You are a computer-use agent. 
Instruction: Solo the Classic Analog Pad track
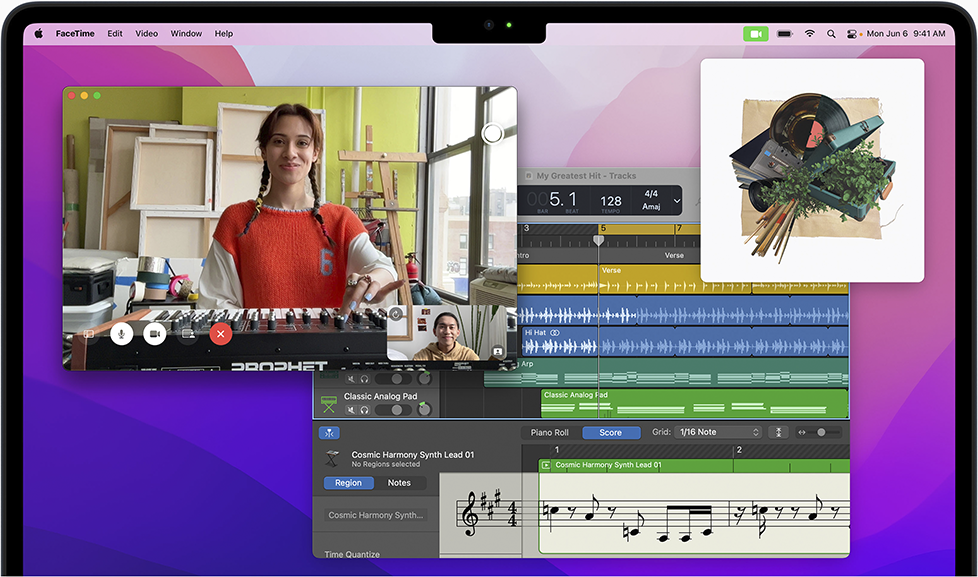coord(364,410)
